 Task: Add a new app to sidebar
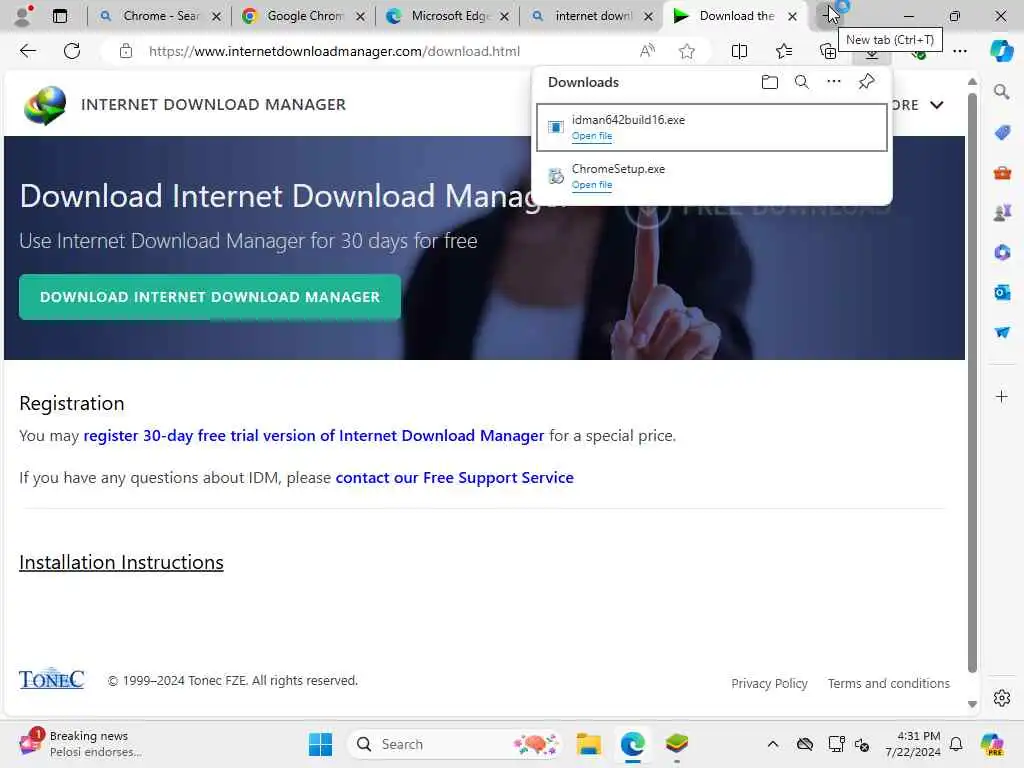[x=1001, y=396]
